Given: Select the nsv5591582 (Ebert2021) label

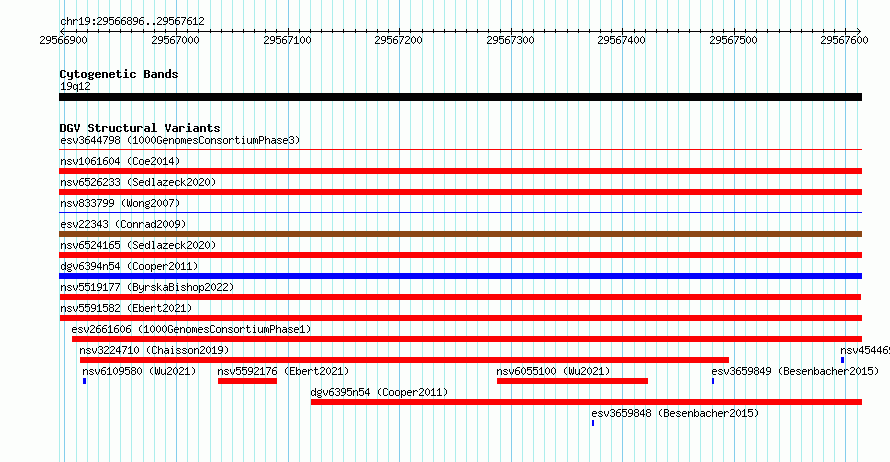Looking at the screenshot, I should point(126,308).
